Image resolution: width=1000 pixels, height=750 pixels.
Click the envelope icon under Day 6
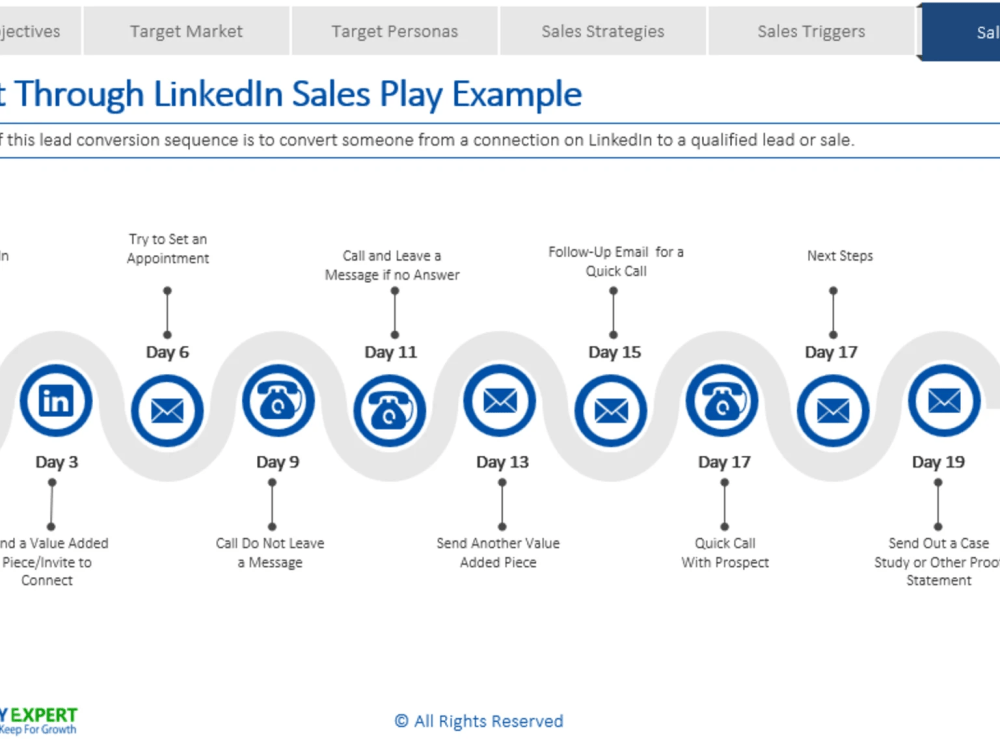(x=167, y=411)
